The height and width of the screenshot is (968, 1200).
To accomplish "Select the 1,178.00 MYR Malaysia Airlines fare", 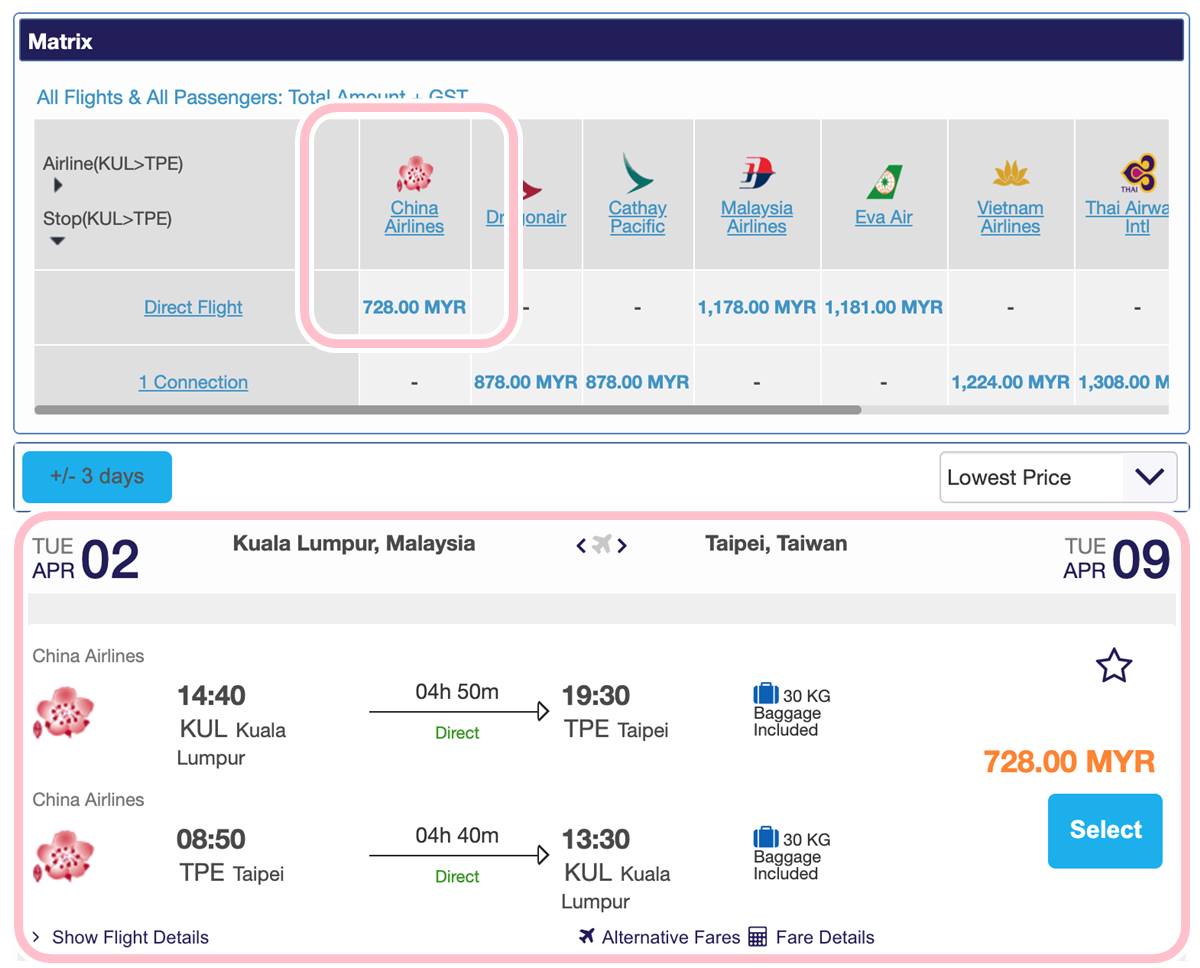I will coord(757,307).
